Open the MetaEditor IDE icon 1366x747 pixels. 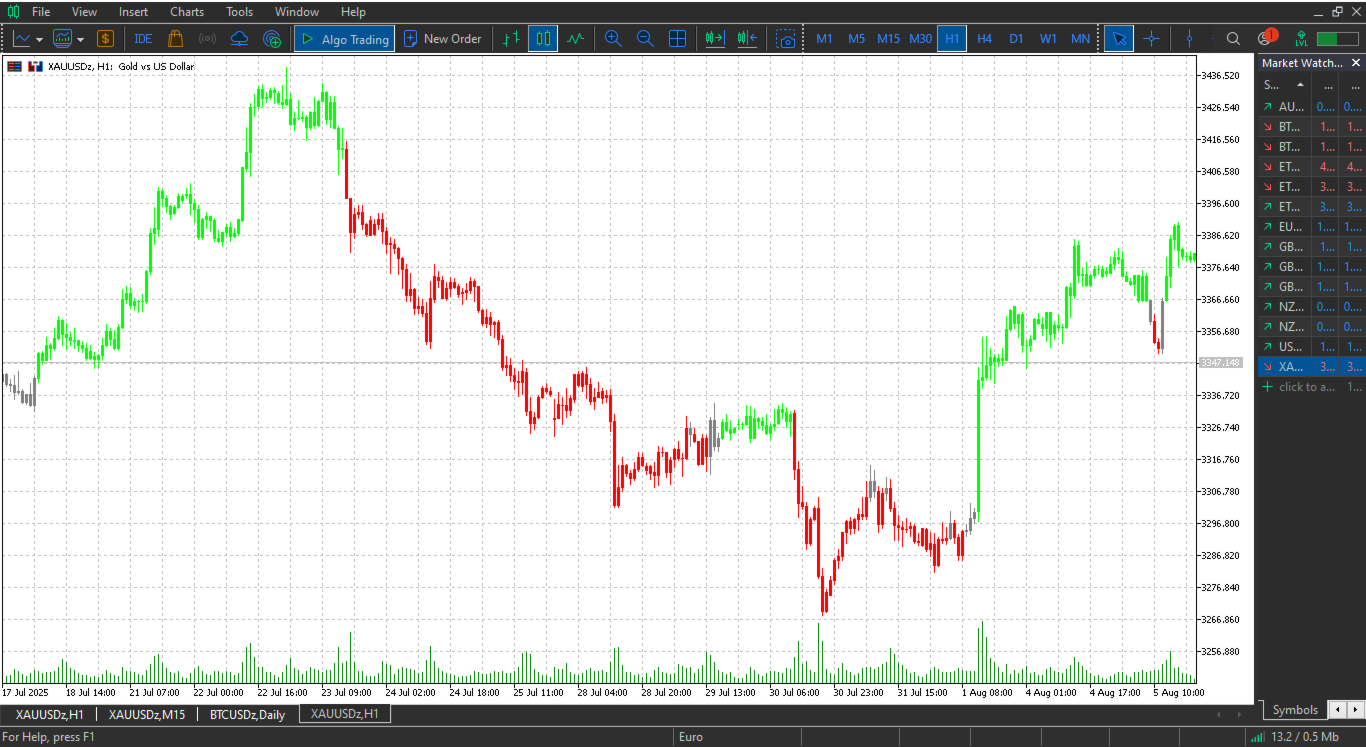143,39
